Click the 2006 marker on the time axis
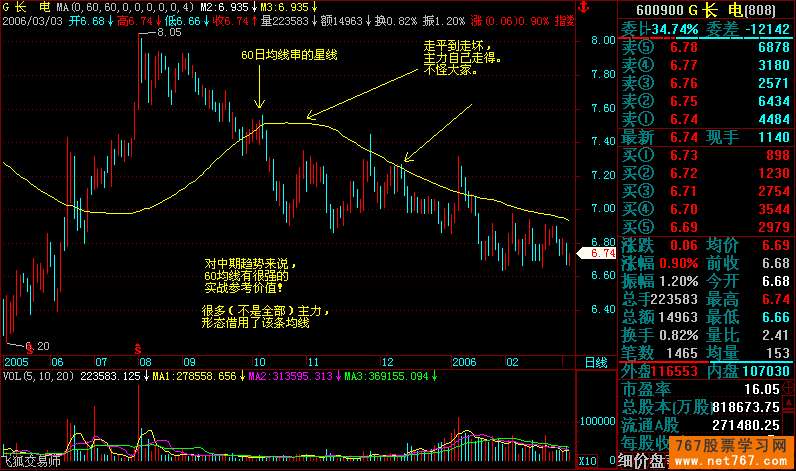 pos(462,360)
